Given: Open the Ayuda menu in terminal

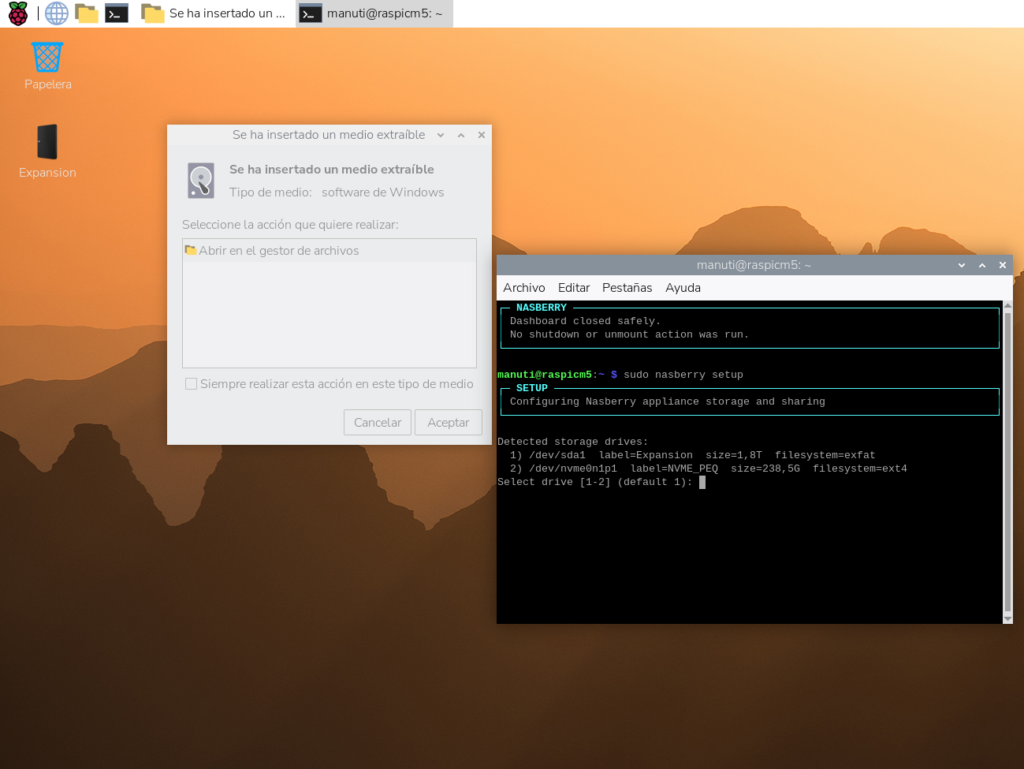Looking at the screenshot, I should click(x=682, y=288).
